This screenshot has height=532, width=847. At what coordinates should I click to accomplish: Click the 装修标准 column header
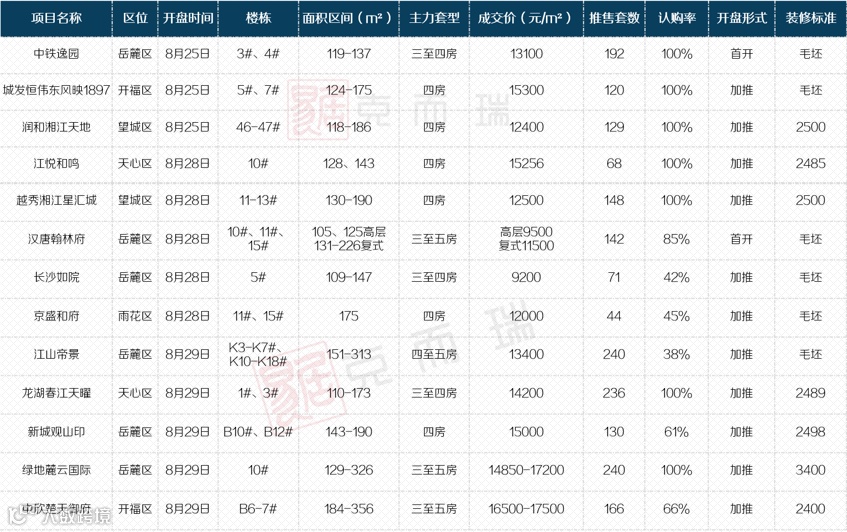click(811, 18)
